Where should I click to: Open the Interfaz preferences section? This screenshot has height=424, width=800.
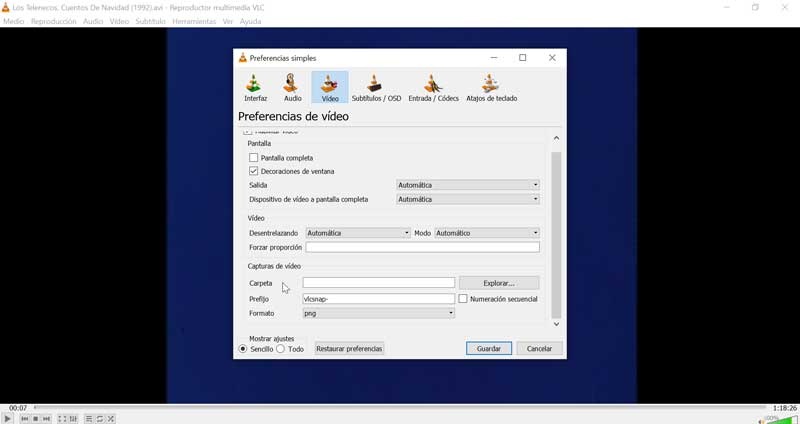(x=255, y=87)
